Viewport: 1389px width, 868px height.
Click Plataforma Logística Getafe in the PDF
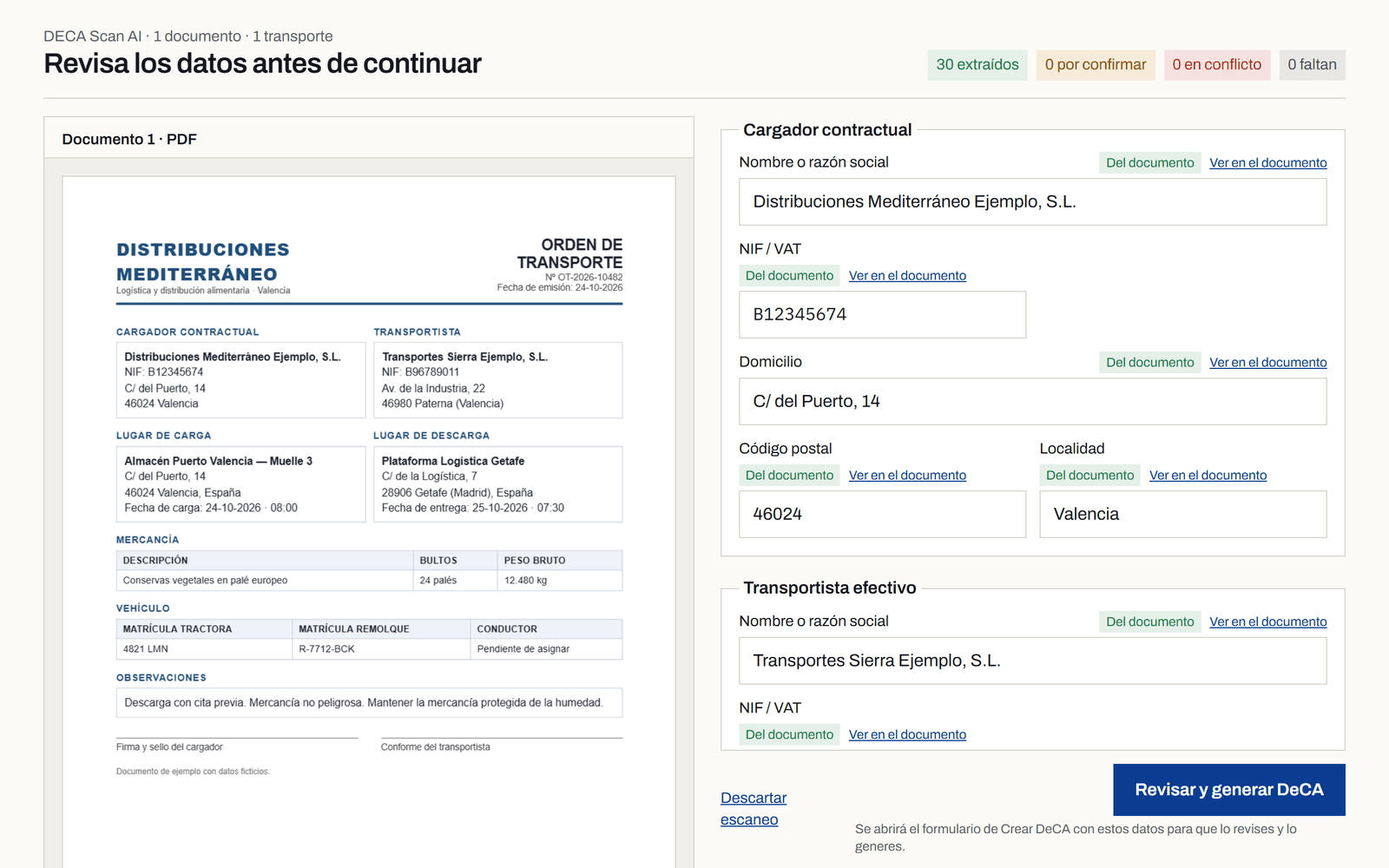(x=453, y=461)
